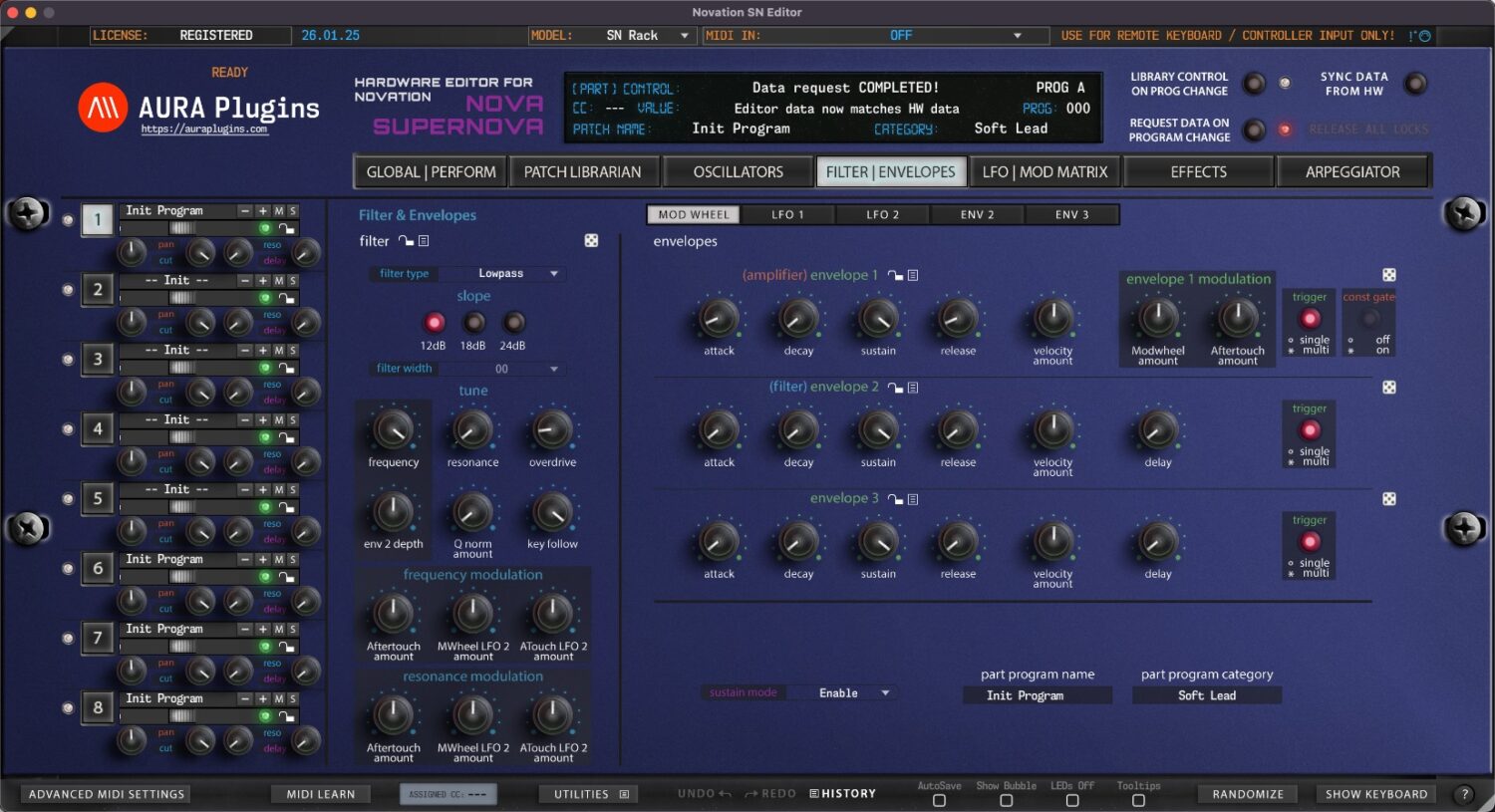Open the filter type Lowpass dropdown
Viewport: 1495px width, 812px height.
[x=505, y=273]
